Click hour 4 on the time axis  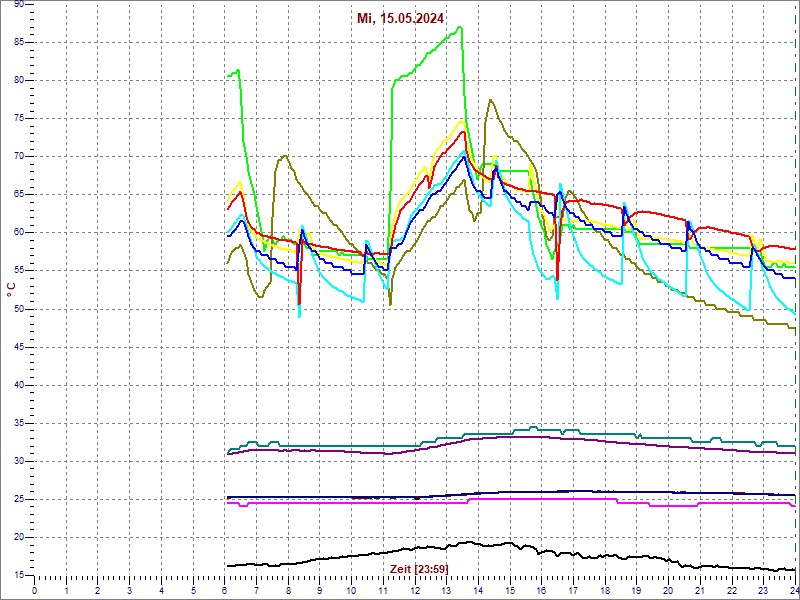coord(161,590)
